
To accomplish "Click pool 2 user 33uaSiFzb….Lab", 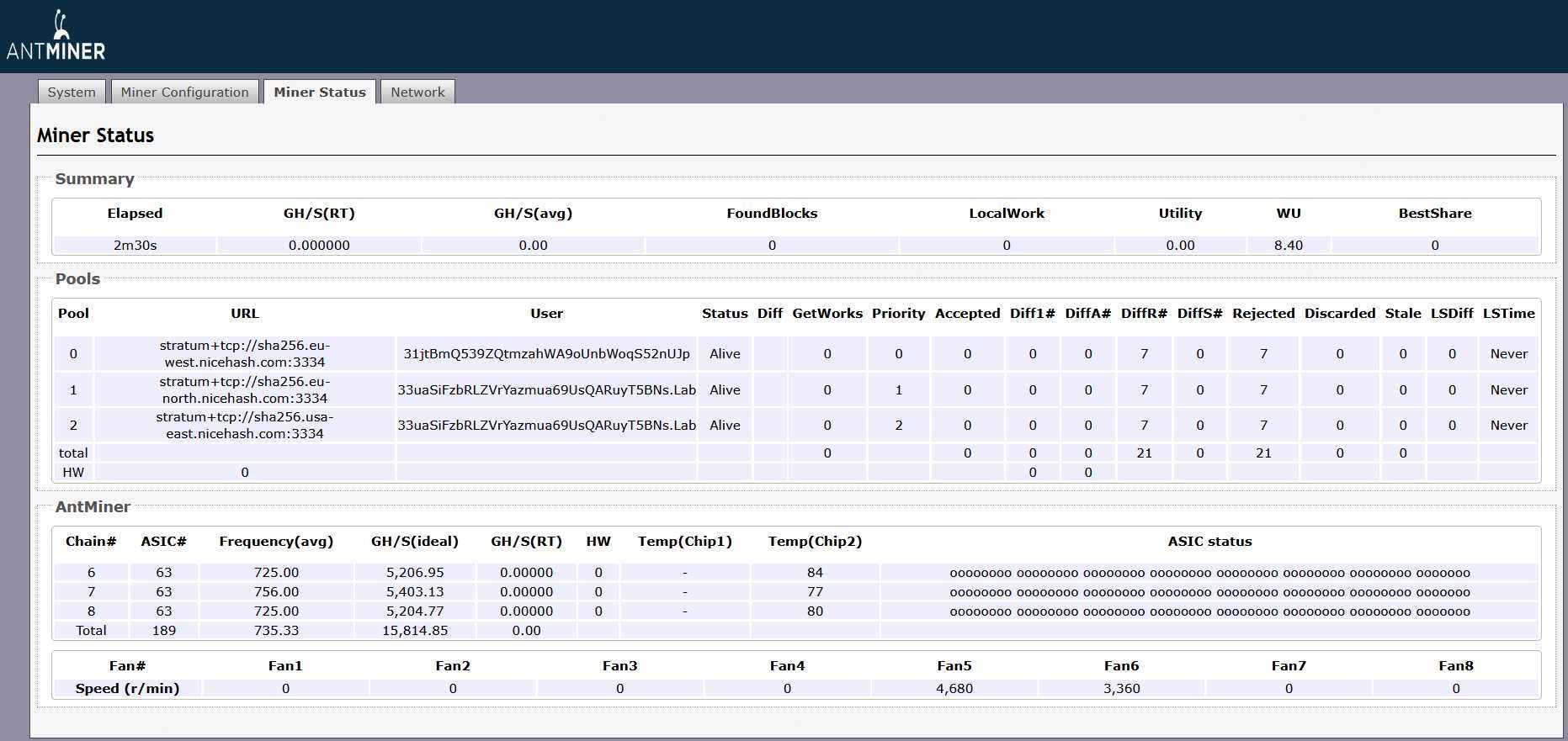I will (x=546, y=426).
